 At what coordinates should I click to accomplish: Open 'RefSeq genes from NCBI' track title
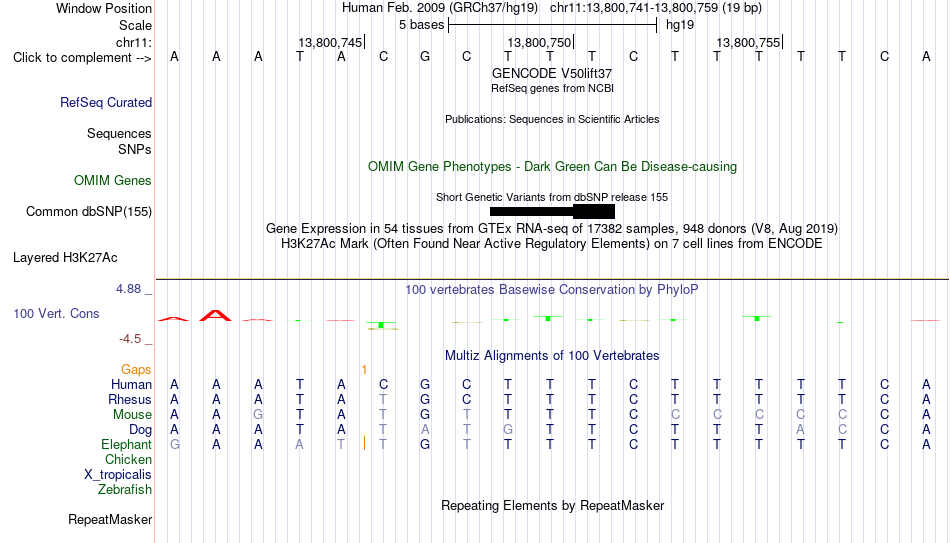[x=552, y=88]
